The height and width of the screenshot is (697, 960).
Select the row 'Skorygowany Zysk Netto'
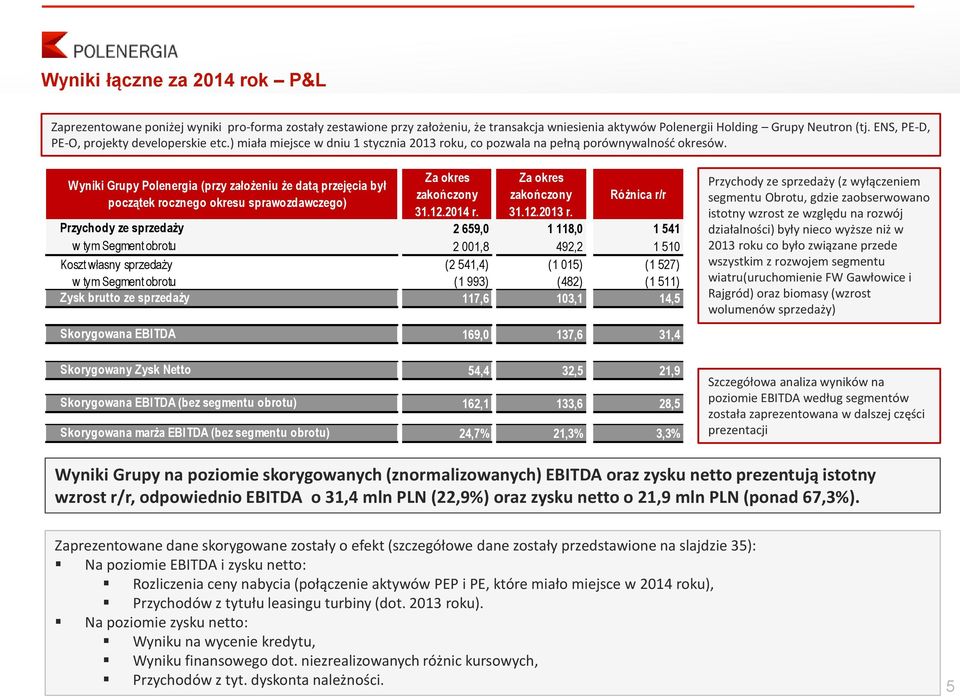(x=364, y=370)
